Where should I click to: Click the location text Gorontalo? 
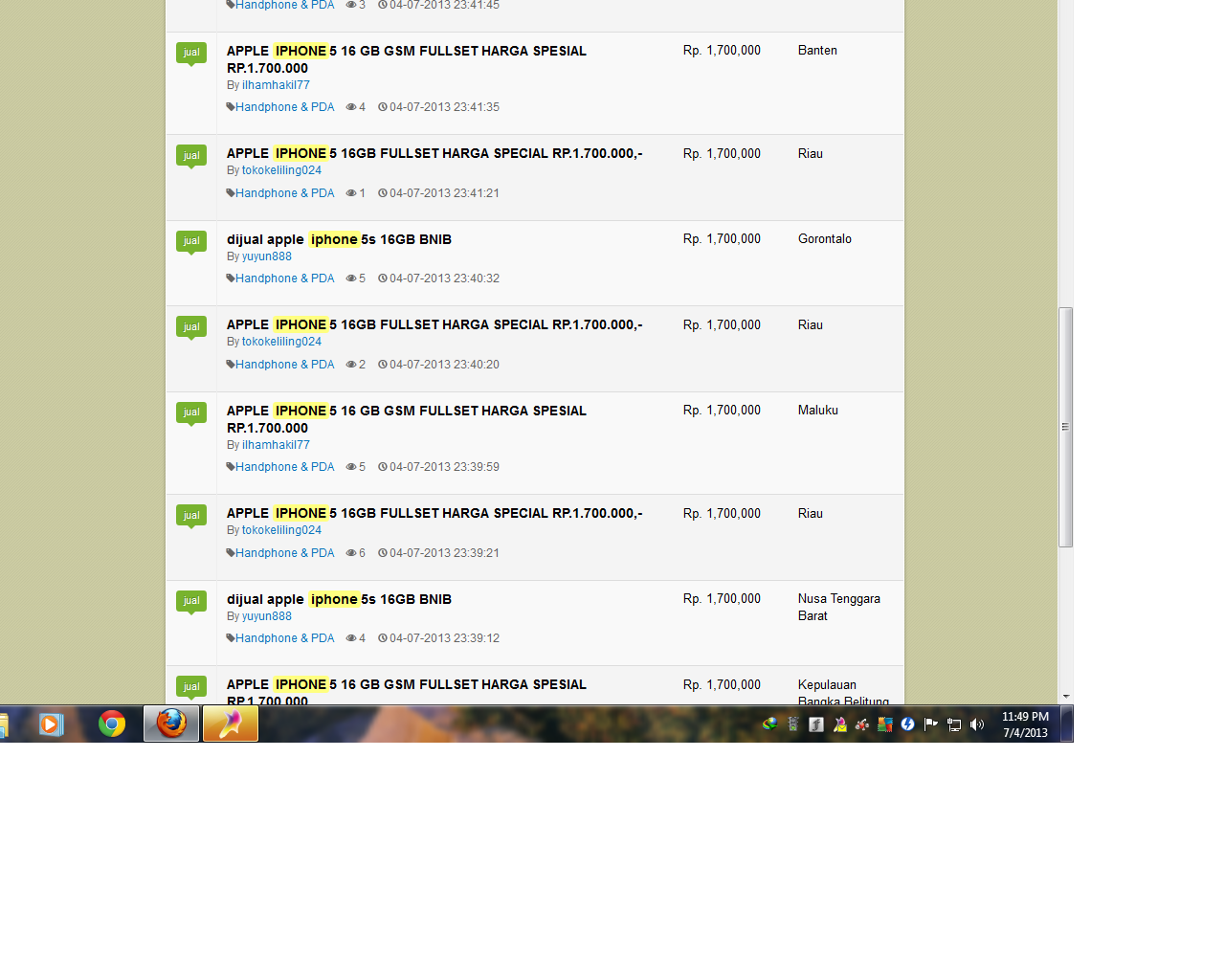pyautogui.click(x=825, y=239)
